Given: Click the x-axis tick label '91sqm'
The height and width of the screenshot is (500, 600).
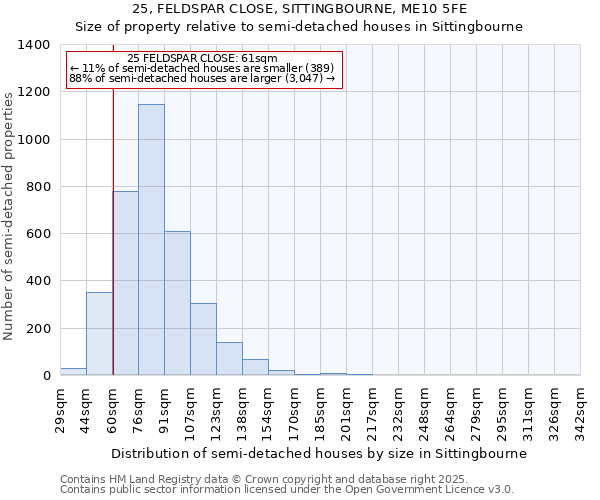Looking at the screenshot, I should pos(164,411).
